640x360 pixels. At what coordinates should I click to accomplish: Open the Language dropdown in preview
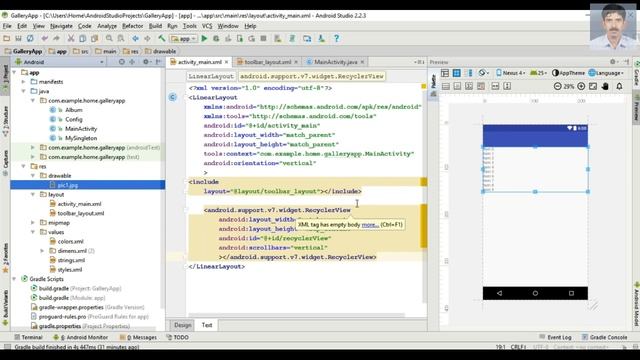click(606, 73)
